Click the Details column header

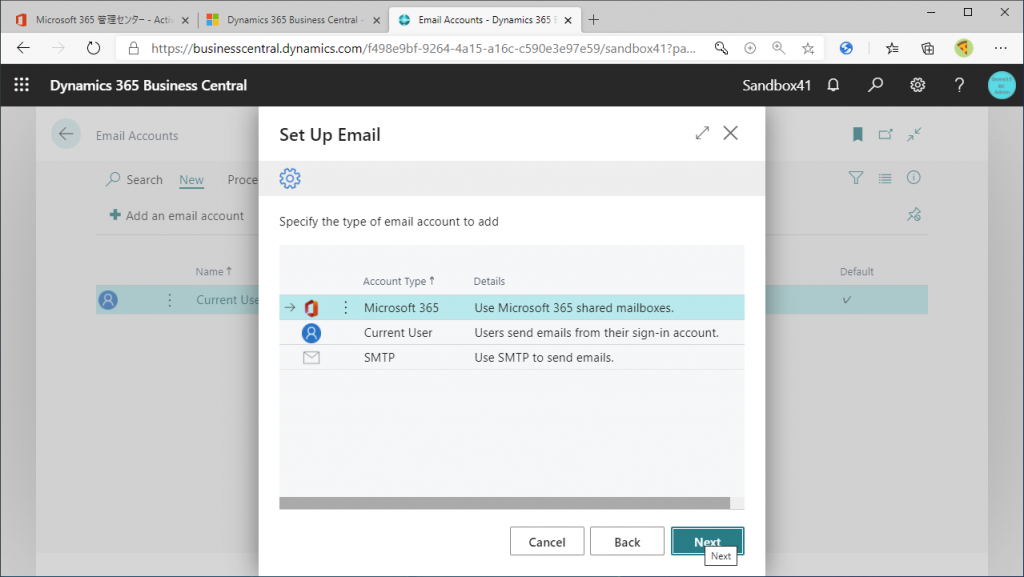[489, 281]
